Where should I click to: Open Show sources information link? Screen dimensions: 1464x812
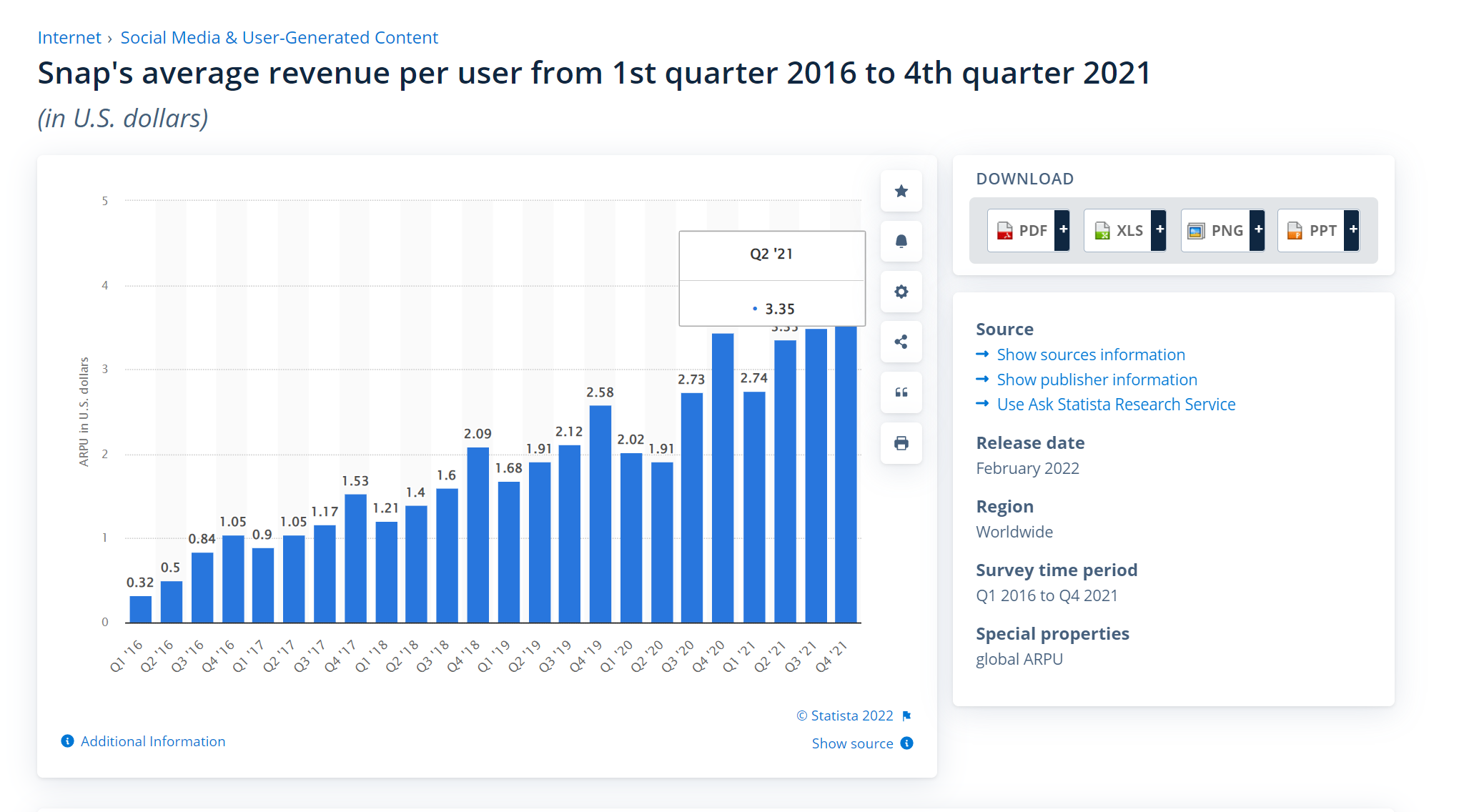point(1090,355)
